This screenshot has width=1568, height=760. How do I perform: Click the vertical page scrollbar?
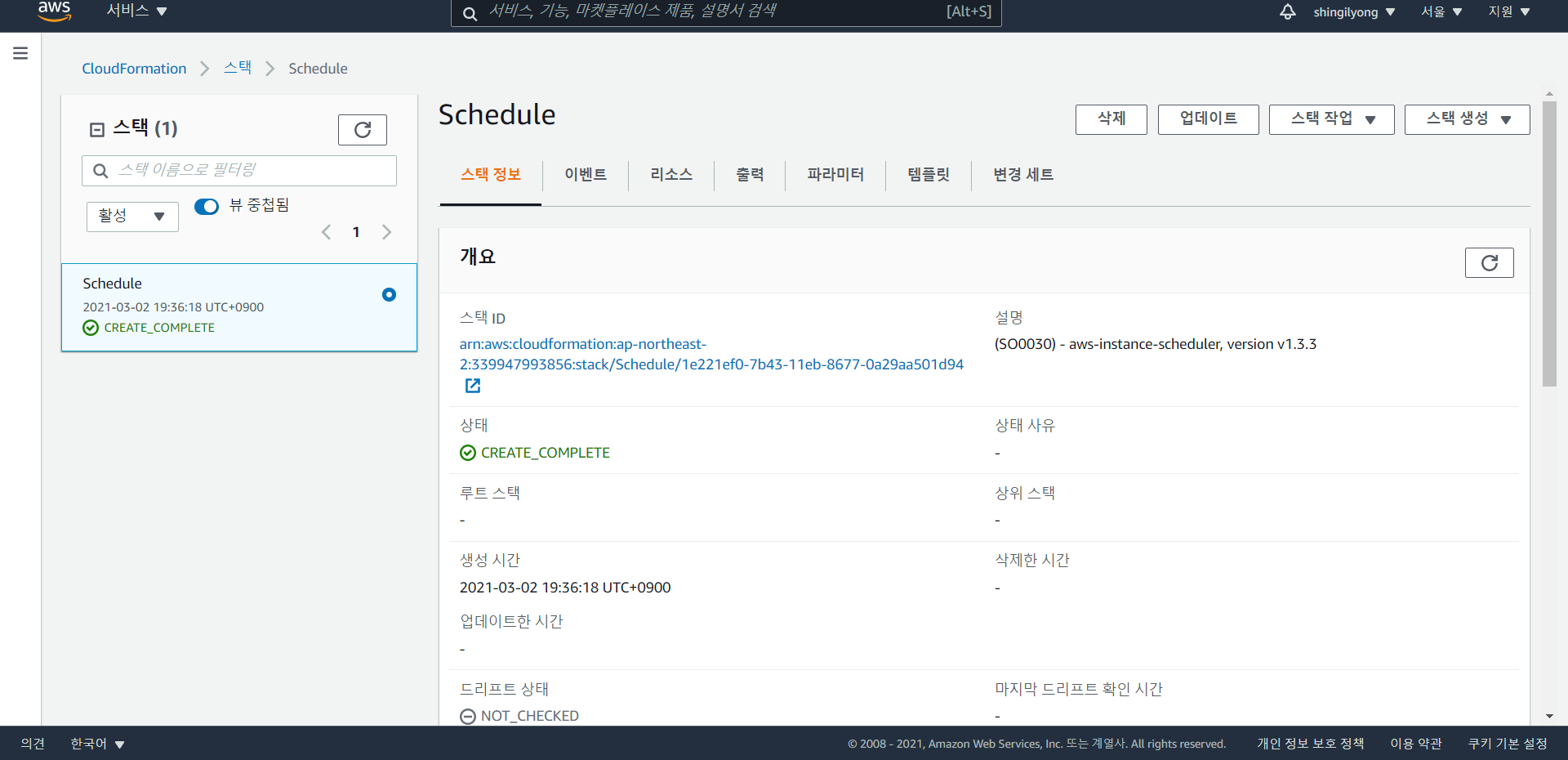click(x=1549, y=244)
